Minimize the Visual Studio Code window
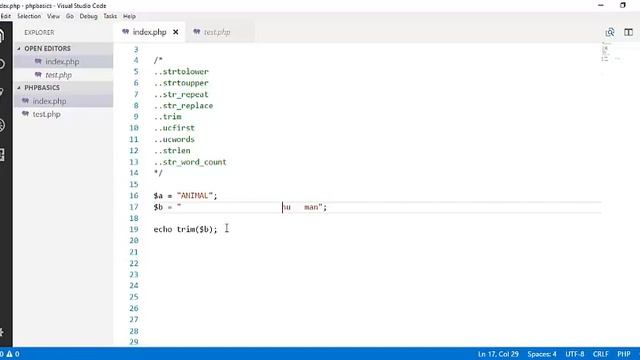The height and width of the screenshot is (360, 640). point(601,5)
